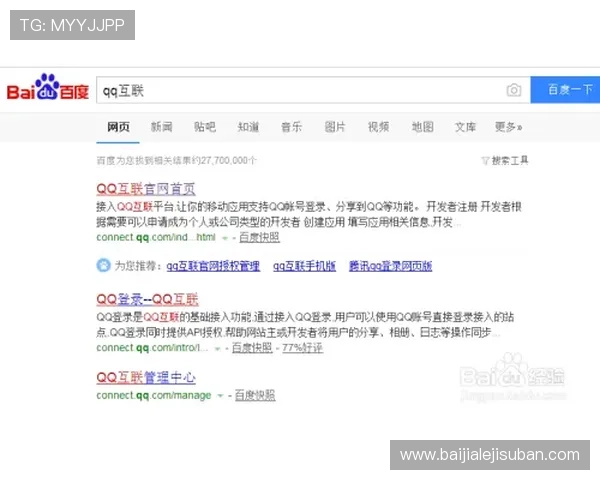The width and height of the screenshot is (600, 480).
Task: Open the QQ互联官网首页 result
Action: [x=146, y=189]
